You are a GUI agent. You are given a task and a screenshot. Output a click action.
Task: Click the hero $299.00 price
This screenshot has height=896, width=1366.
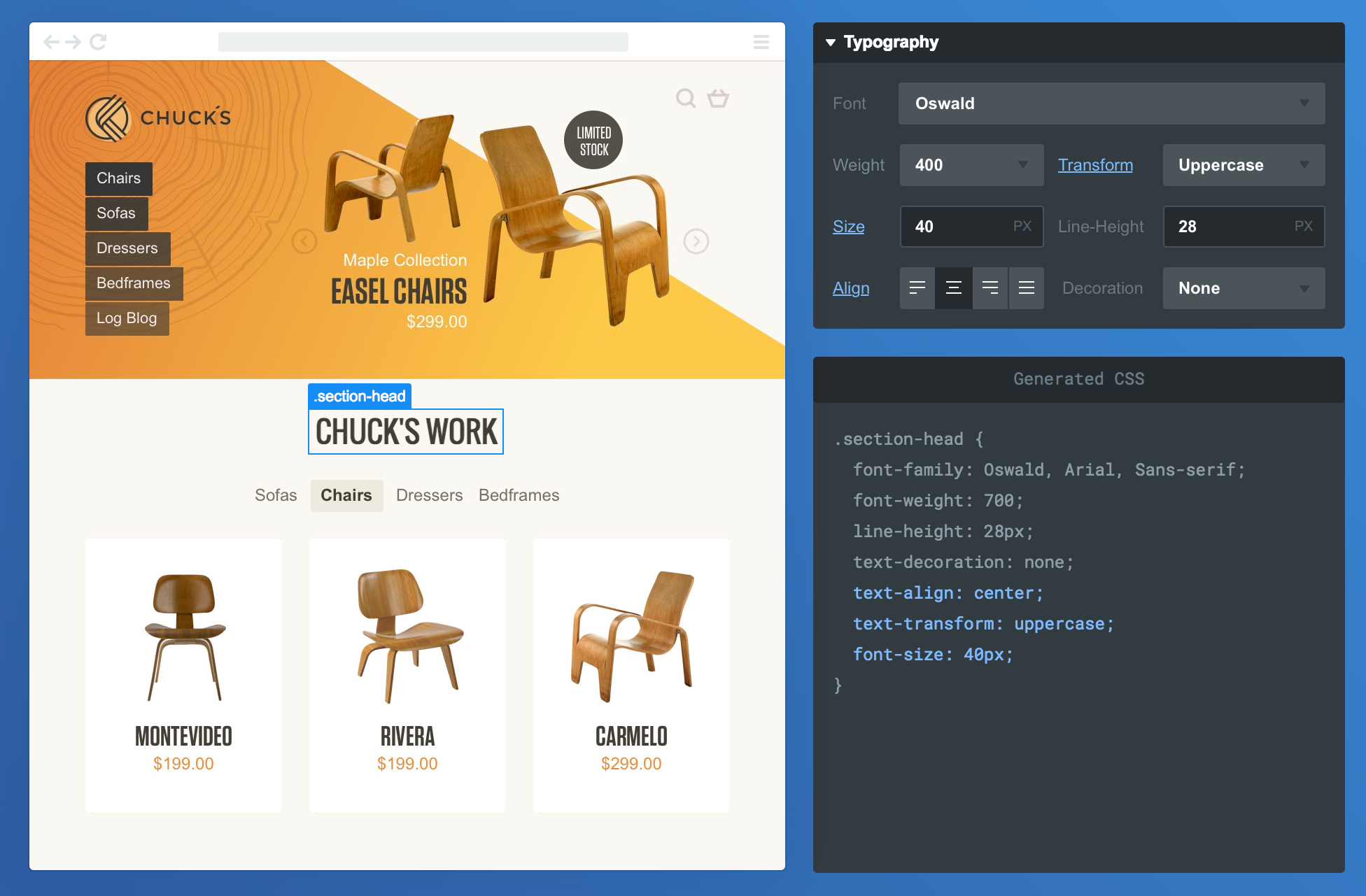437,322
